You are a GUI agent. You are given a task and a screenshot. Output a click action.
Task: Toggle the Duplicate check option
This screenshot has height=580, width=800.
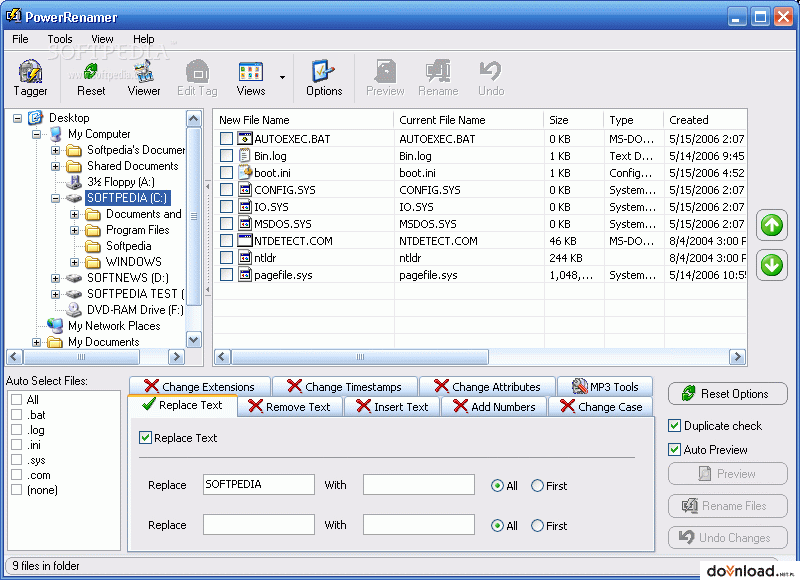pyautogui.click(x=674, y=425)
